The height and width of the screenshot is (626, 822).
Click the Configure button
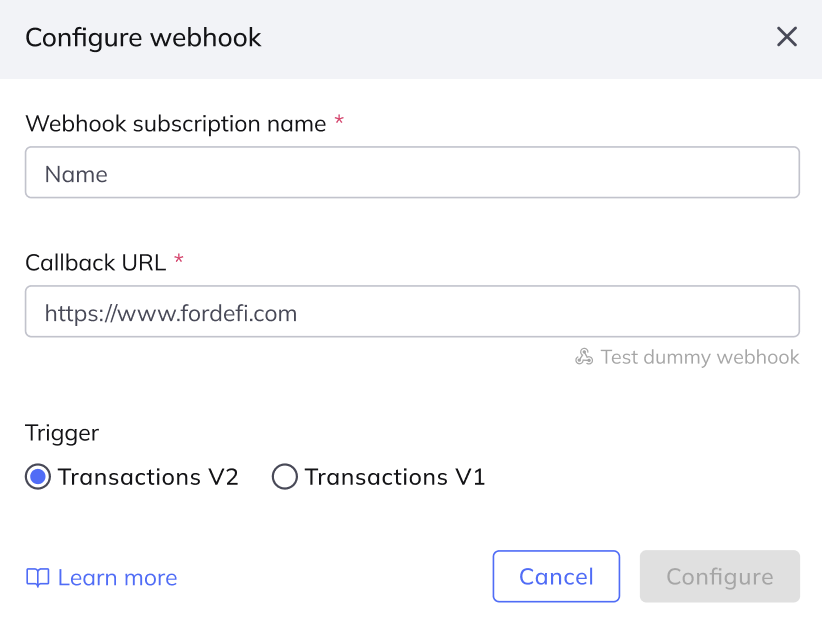point(720,576)
